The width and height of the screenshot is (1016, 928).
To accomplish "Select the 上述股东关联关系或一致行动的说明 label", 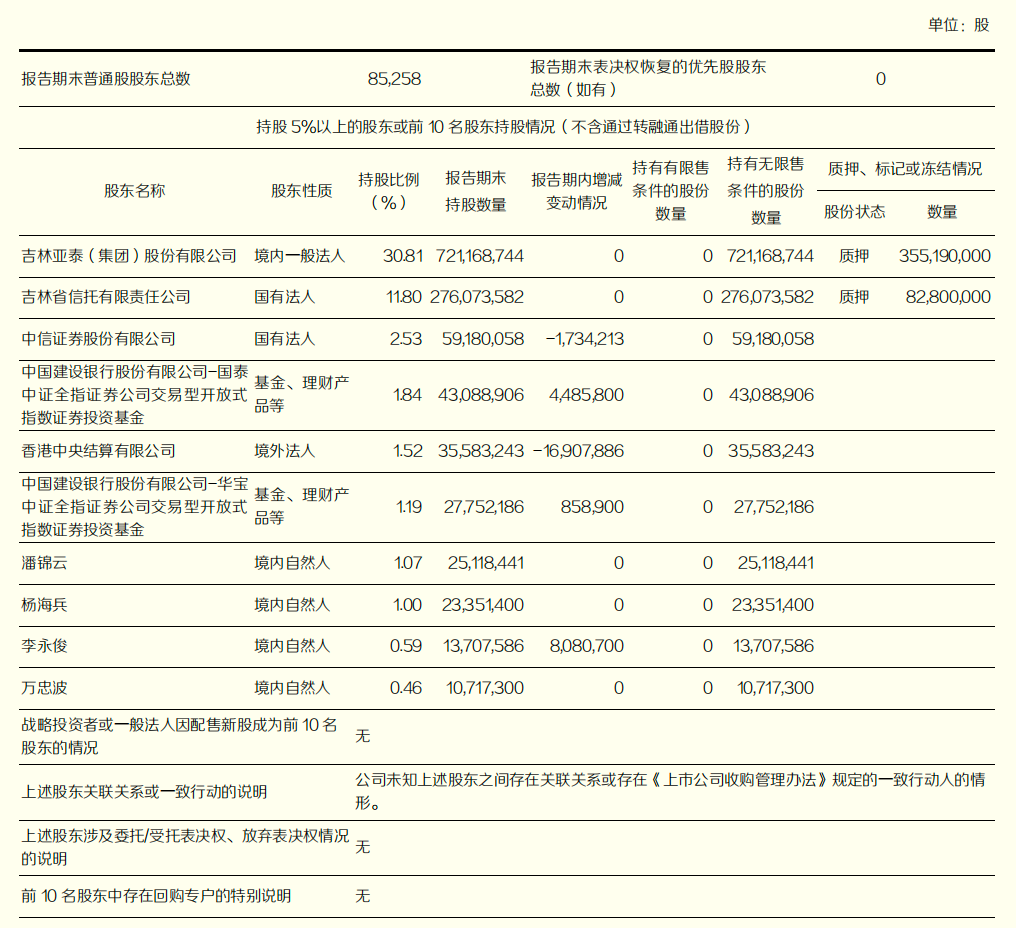I will pyautogui.click(x=144, y=792).
